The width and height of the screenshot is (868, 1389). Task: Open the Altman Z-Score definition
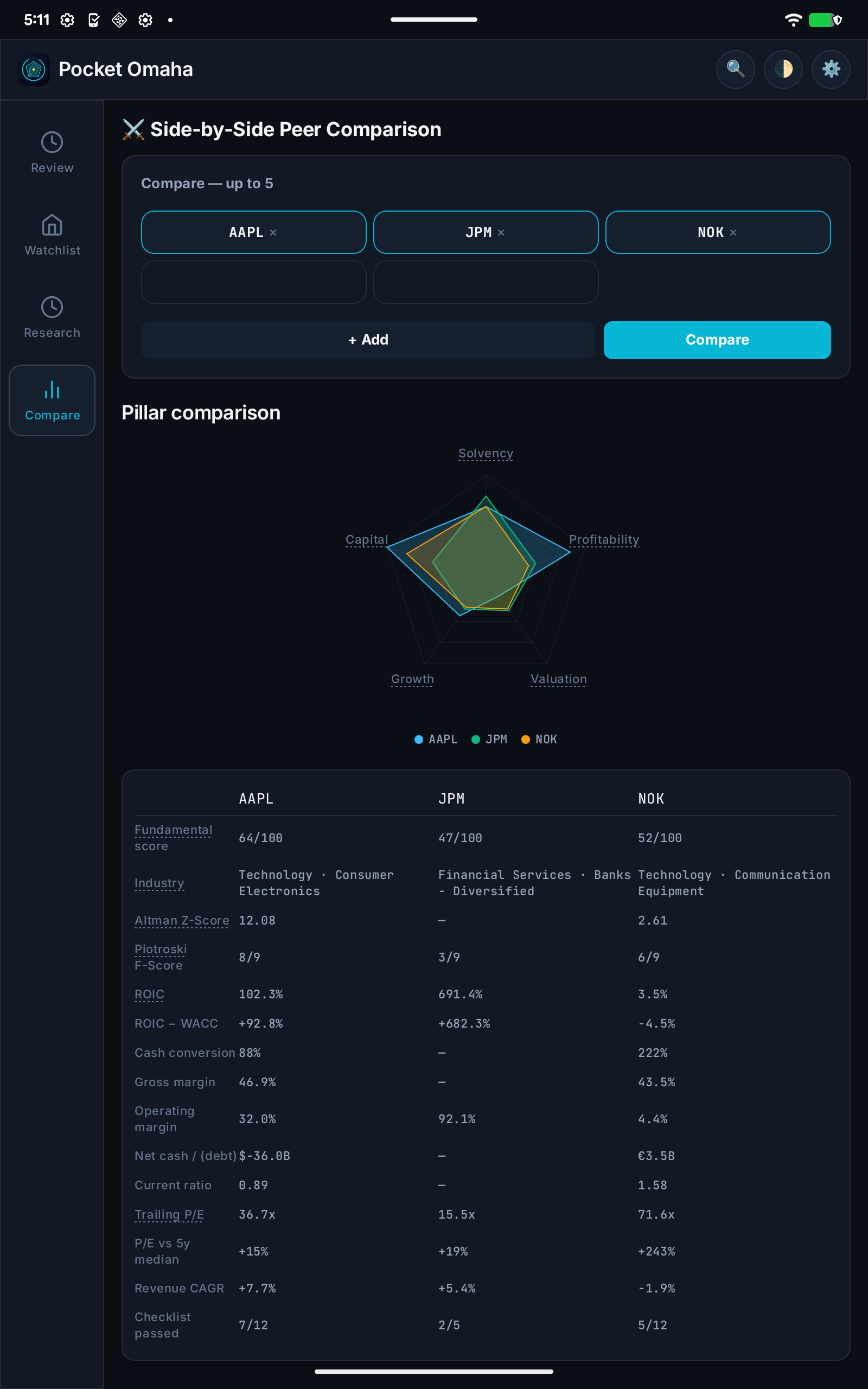point(181,920)
